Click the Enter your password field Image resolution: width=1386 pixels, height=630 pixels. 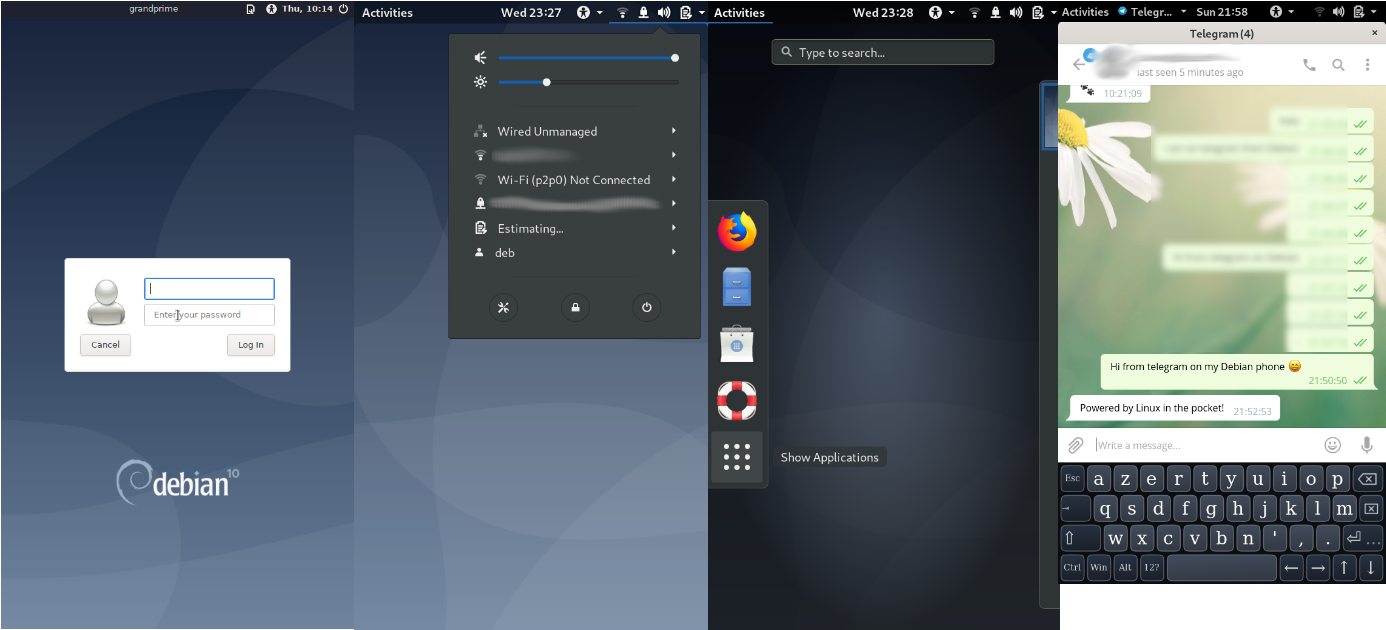coord(209,315)
